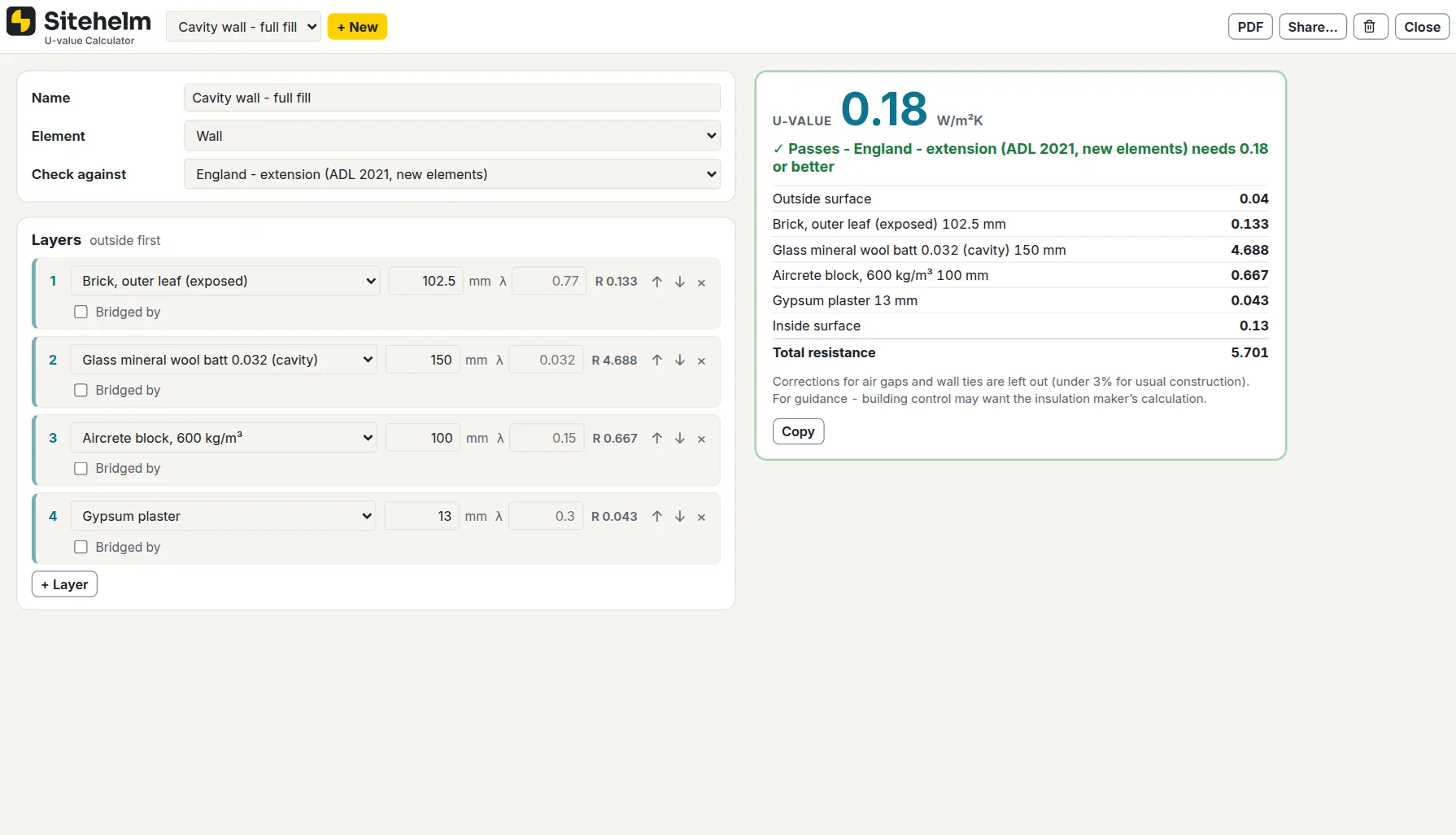Click mineral wool lambda 0.032 field
This screenshot has width=1456, height=835.
point(546,360)
